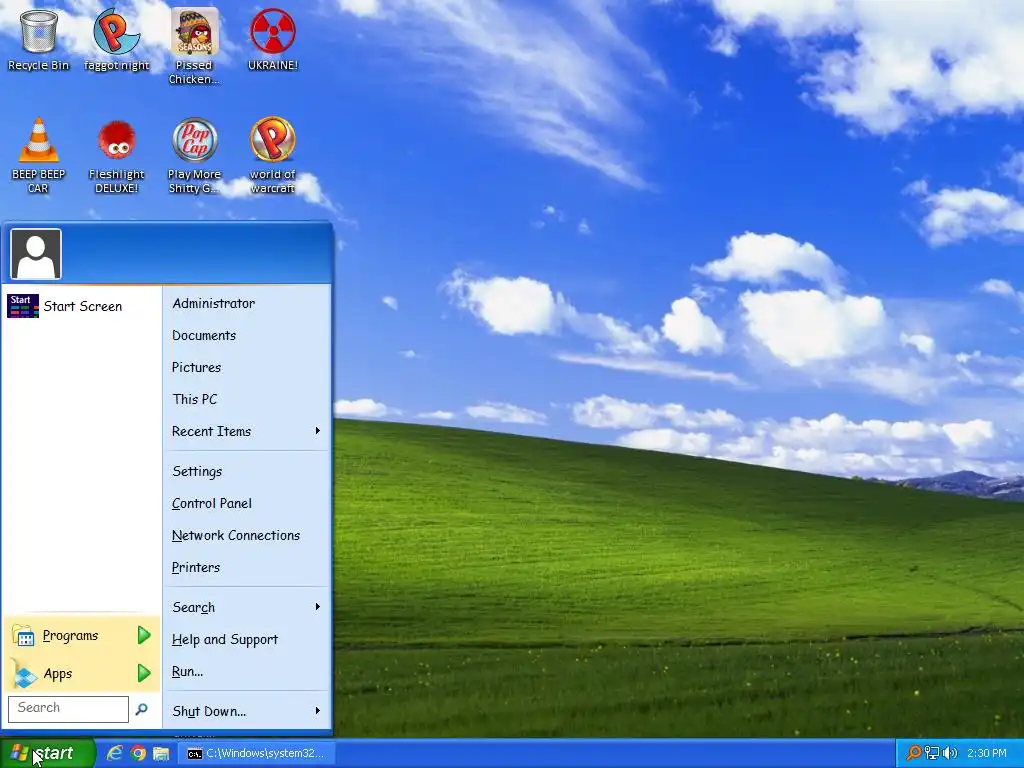Click the Apps label in Start menu
This screenshot has height=768, width=1024.
(57, 674)
